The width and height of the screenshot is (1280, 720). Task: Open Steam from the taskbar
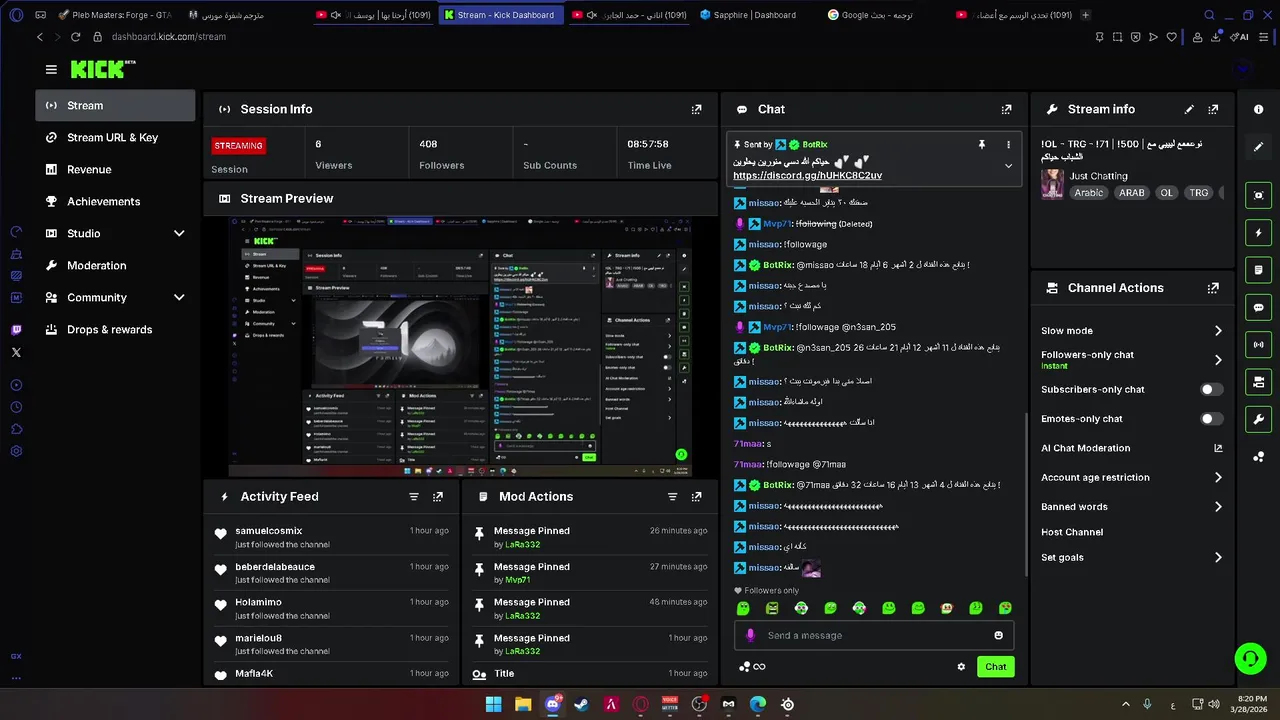pos(581,704)
